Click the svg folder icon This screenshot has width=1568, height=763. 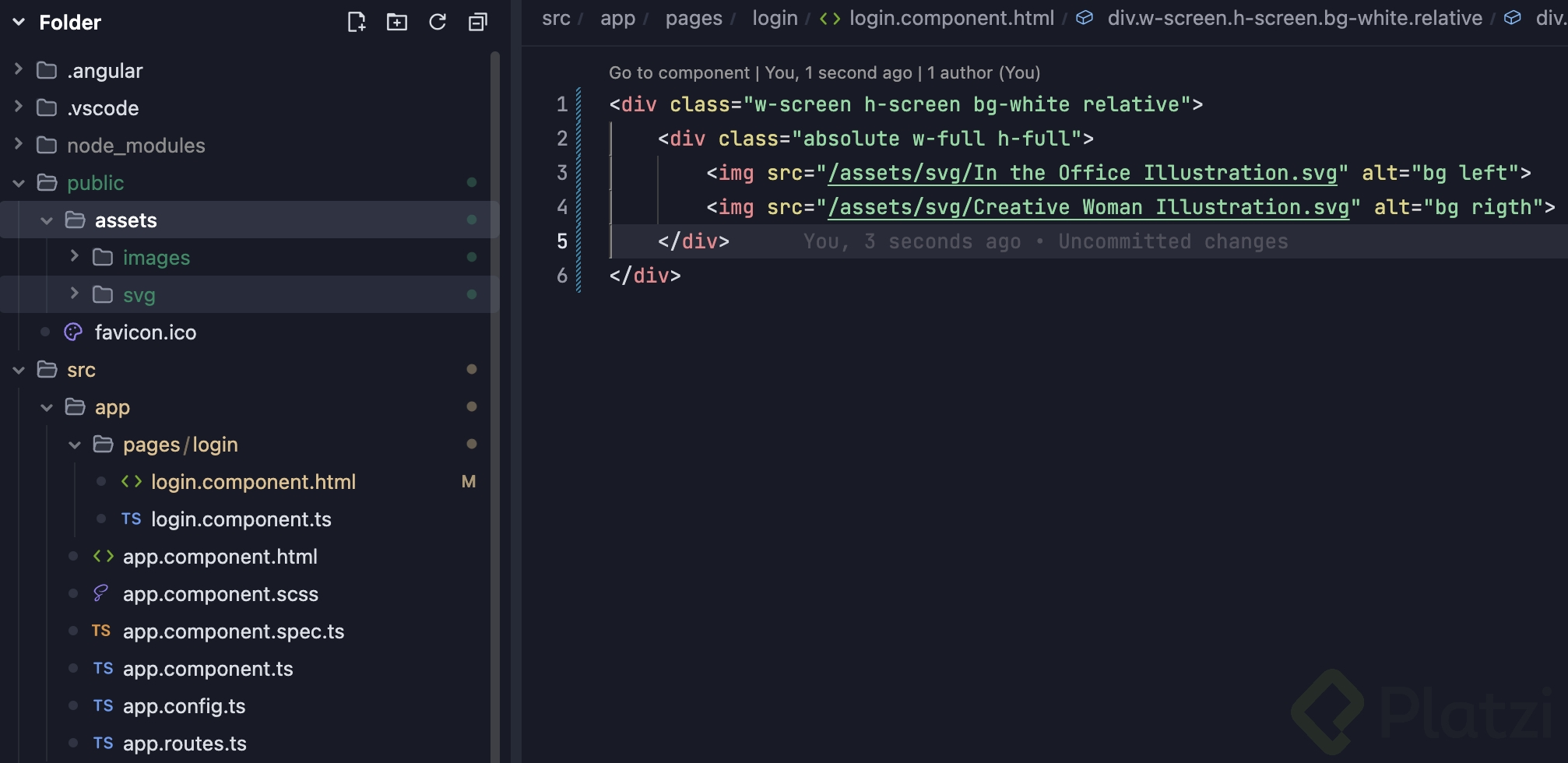(x=103, y=294)
